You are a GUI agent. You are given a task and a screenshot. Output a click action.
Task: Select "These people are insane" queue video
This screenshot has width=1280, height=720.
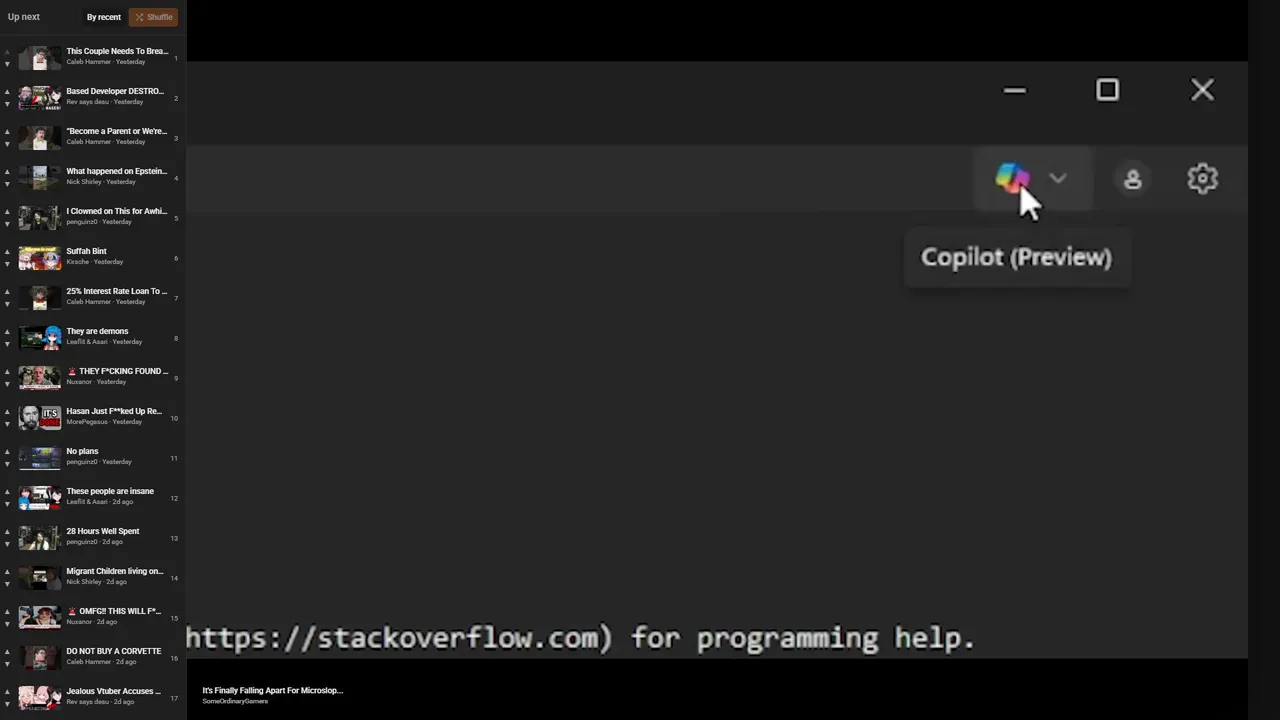click(x=110, y=491)
